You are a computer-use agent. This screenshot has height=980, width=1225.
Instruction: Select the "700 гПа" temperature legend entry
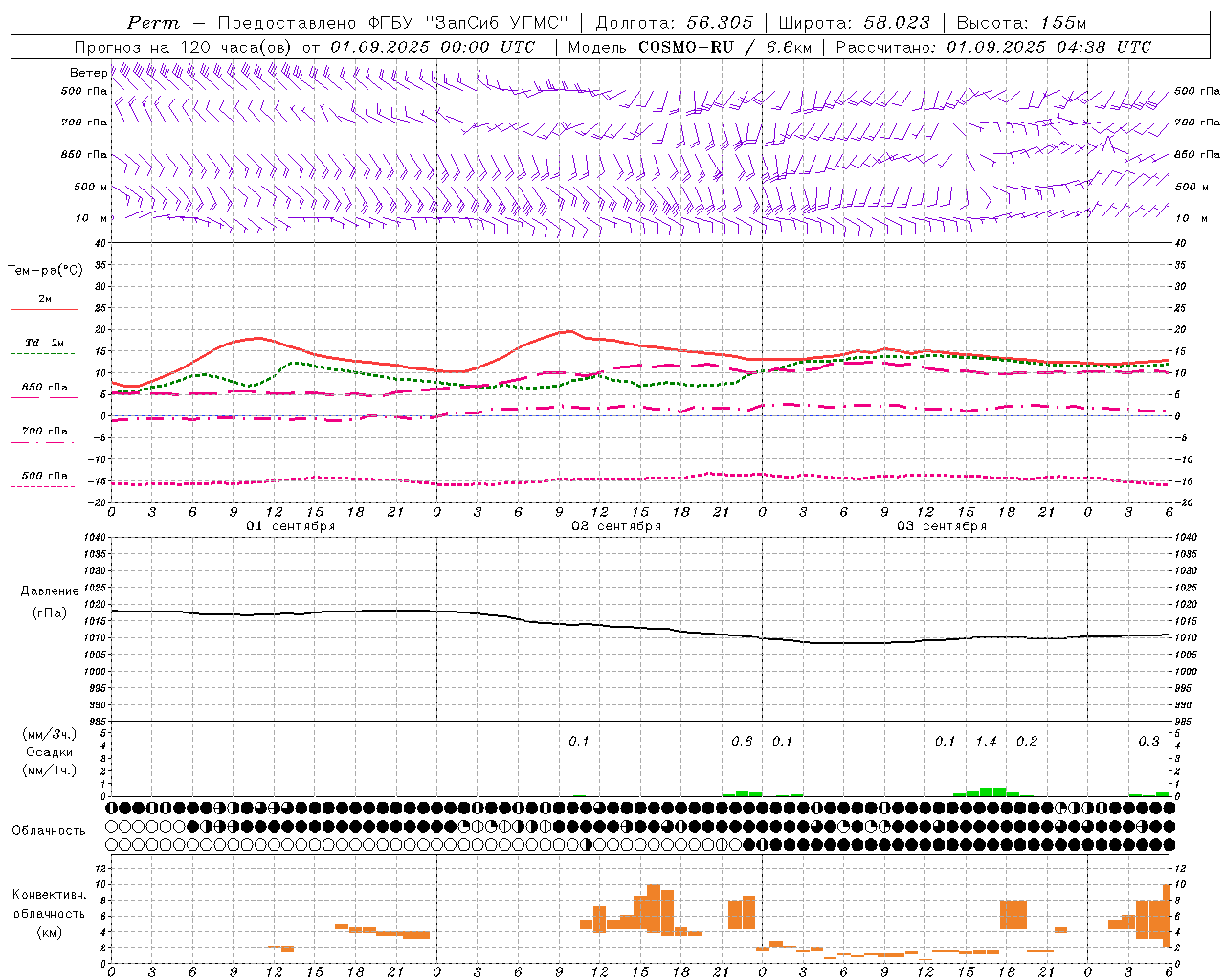tap(44, 432)
